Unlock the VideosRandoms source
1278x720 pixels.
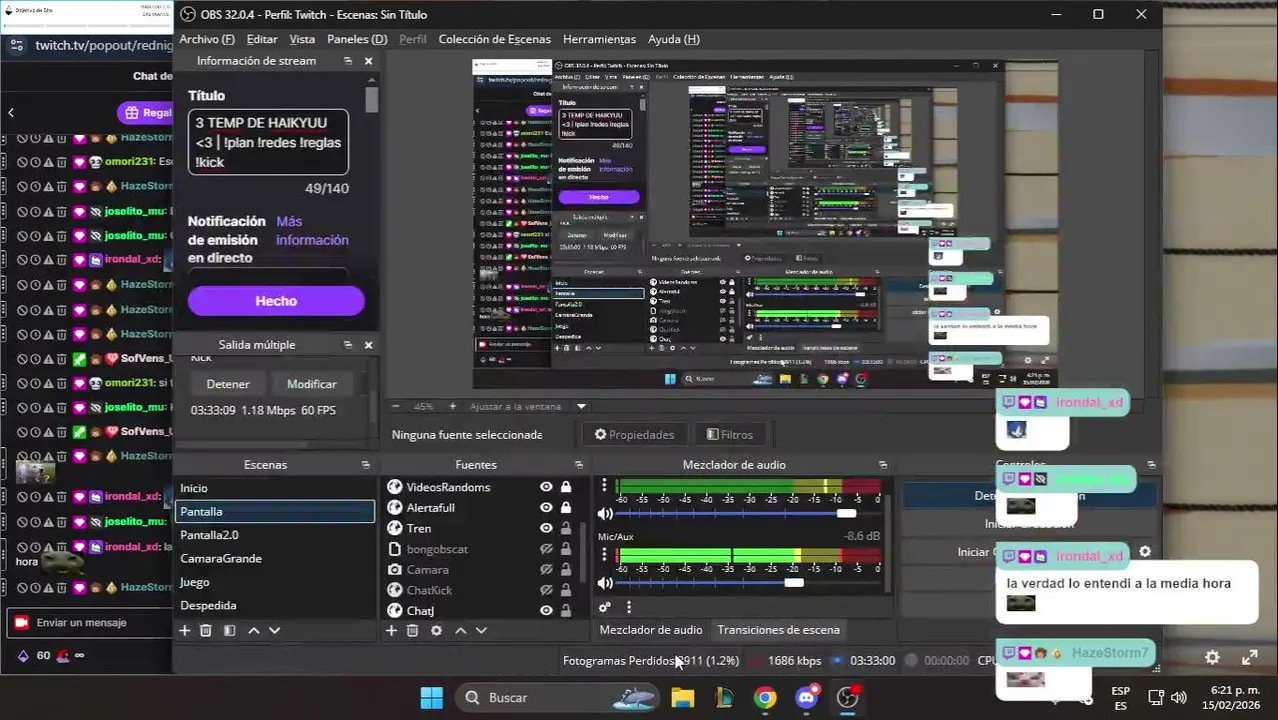pos(566,487)
